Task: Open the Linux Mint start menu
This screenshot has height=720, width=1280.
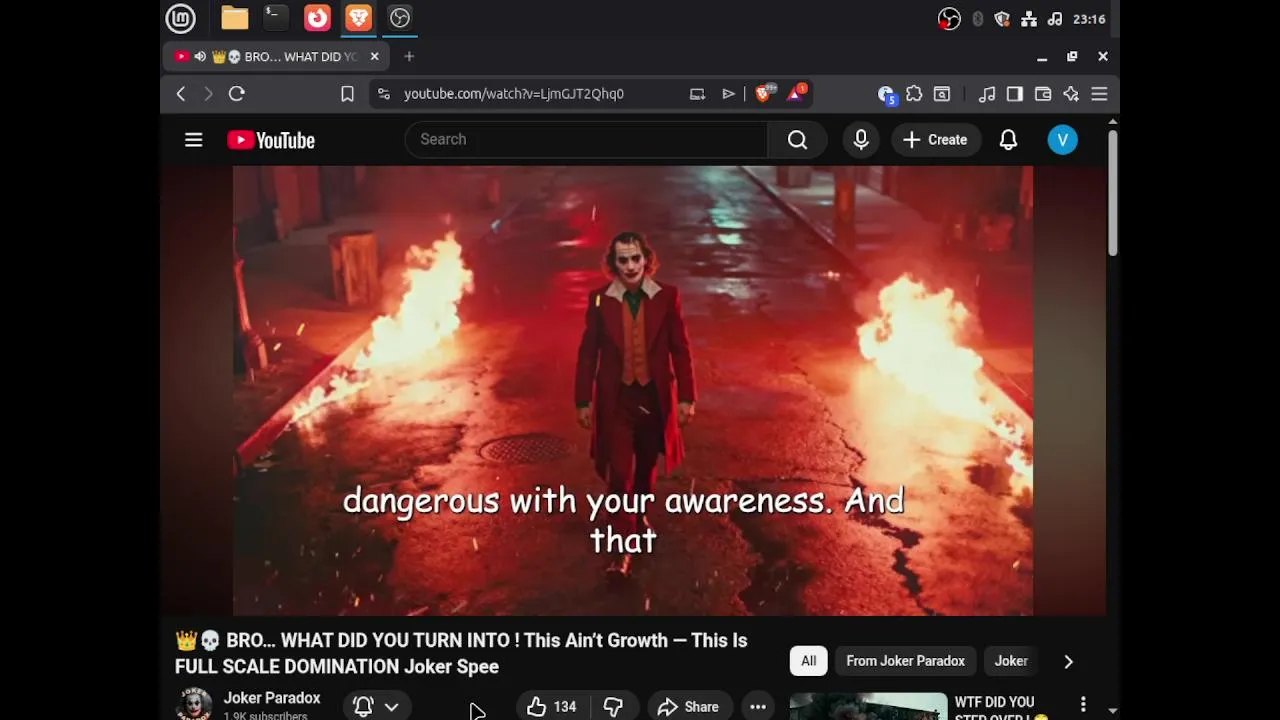Action: pos(180,18)
